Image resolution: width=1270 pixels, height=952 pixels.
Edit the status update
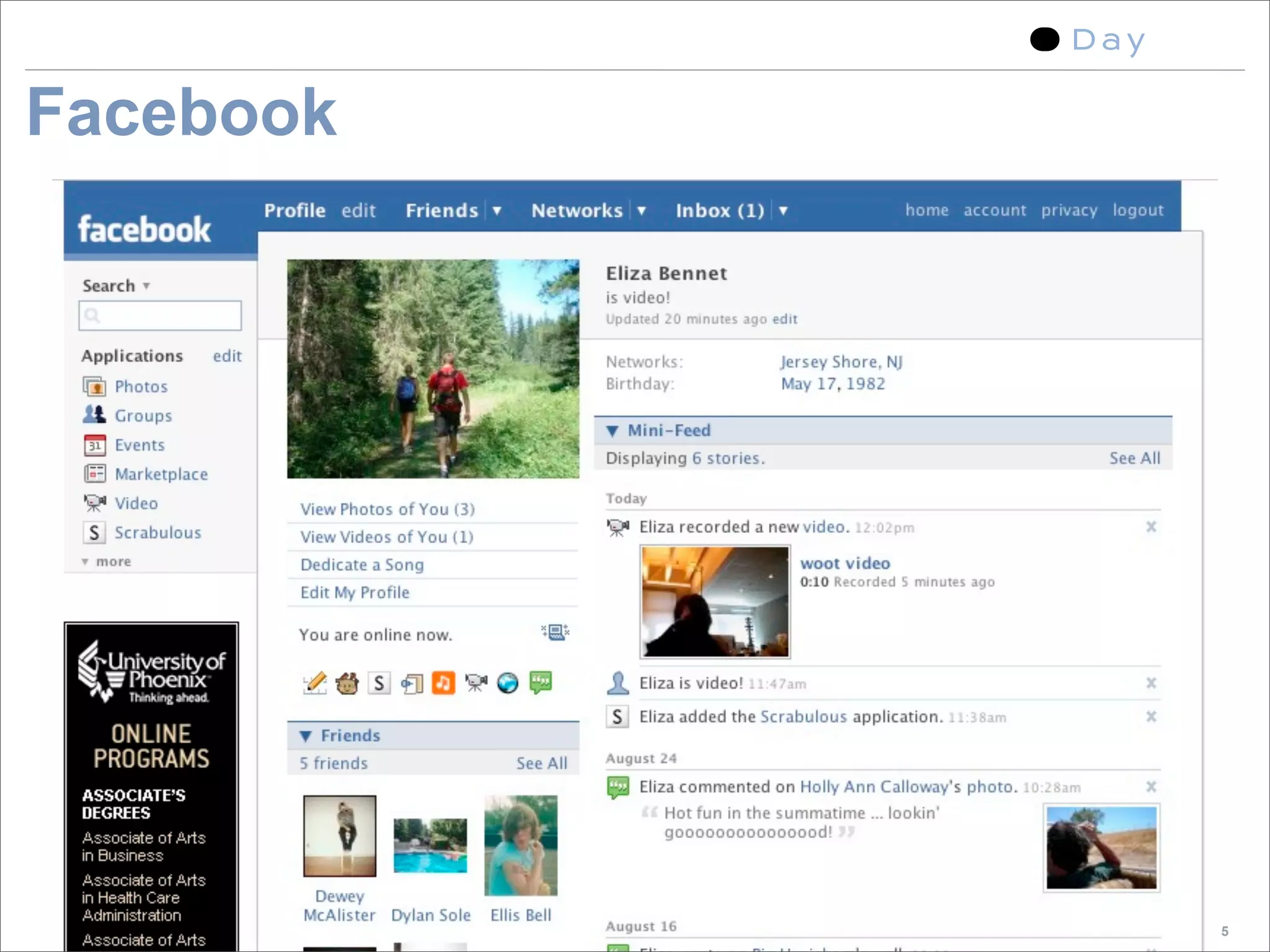click(784, 319)
